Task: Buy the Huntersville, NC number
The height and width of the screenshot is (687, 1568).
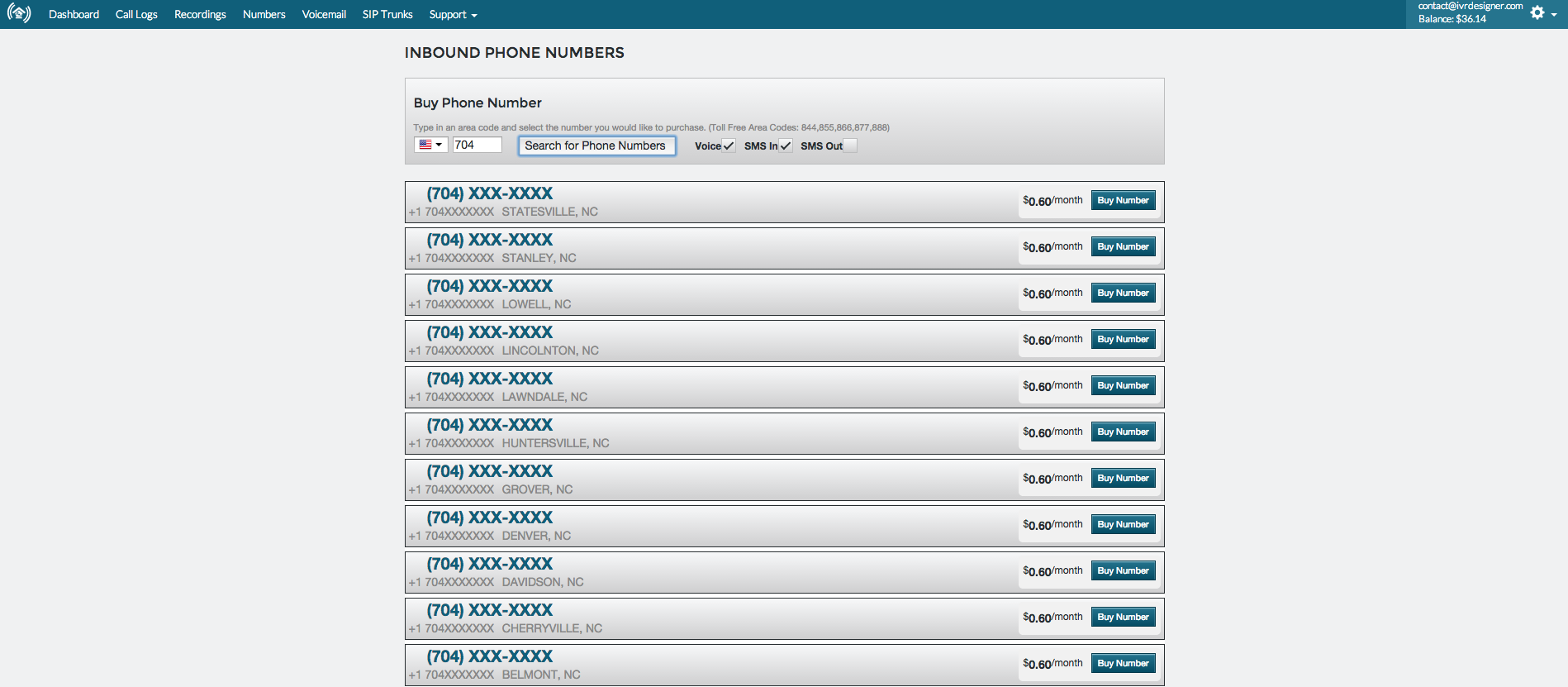Action: coord(1123,432)
